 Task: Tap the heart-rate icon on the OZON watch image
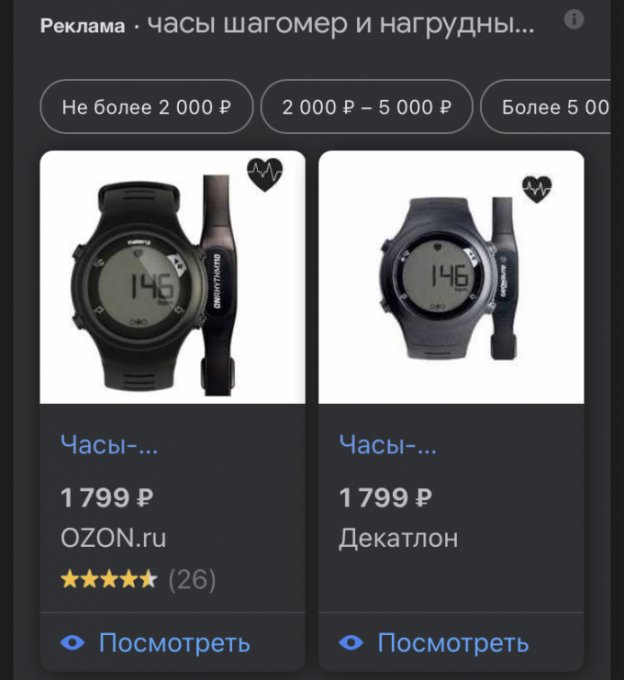265,175
